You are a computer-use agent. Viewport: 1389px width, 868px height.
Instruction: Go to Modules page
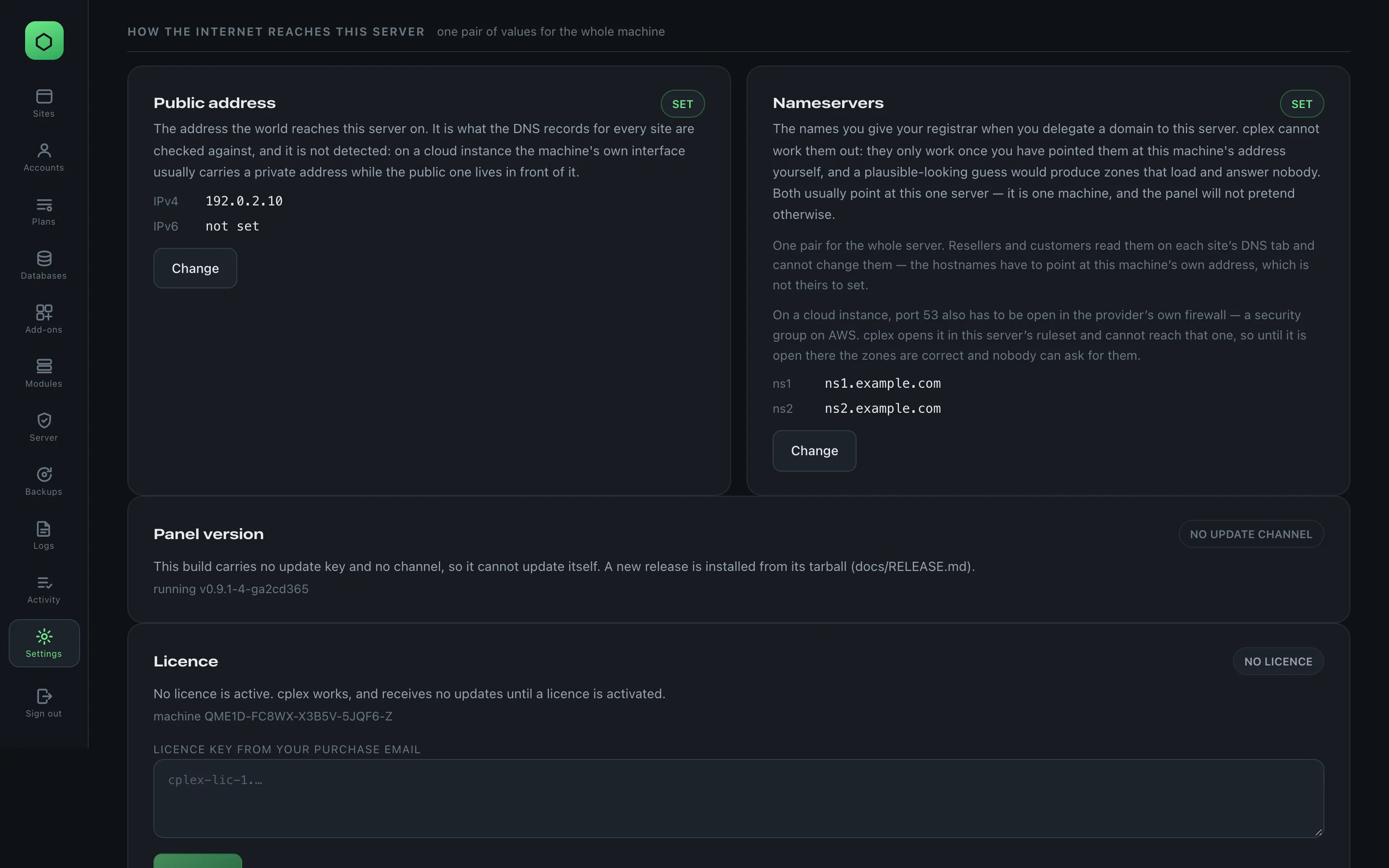pos(43,373)
